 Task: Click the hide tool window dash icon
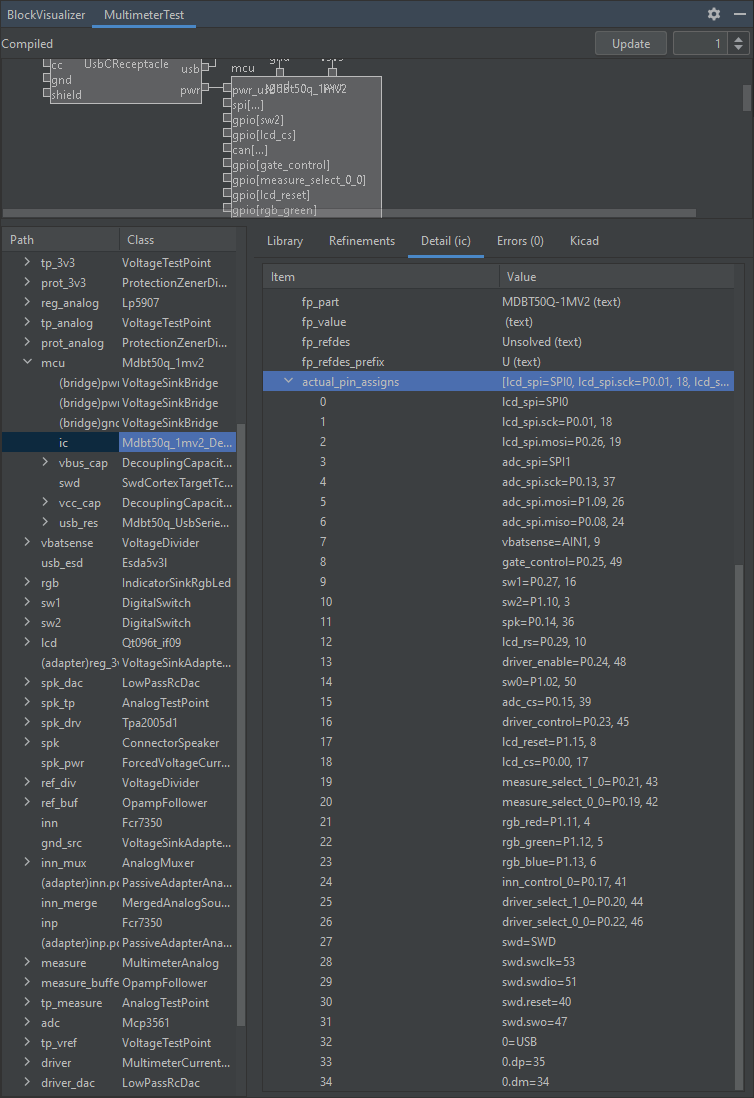(x=738, y=14)
